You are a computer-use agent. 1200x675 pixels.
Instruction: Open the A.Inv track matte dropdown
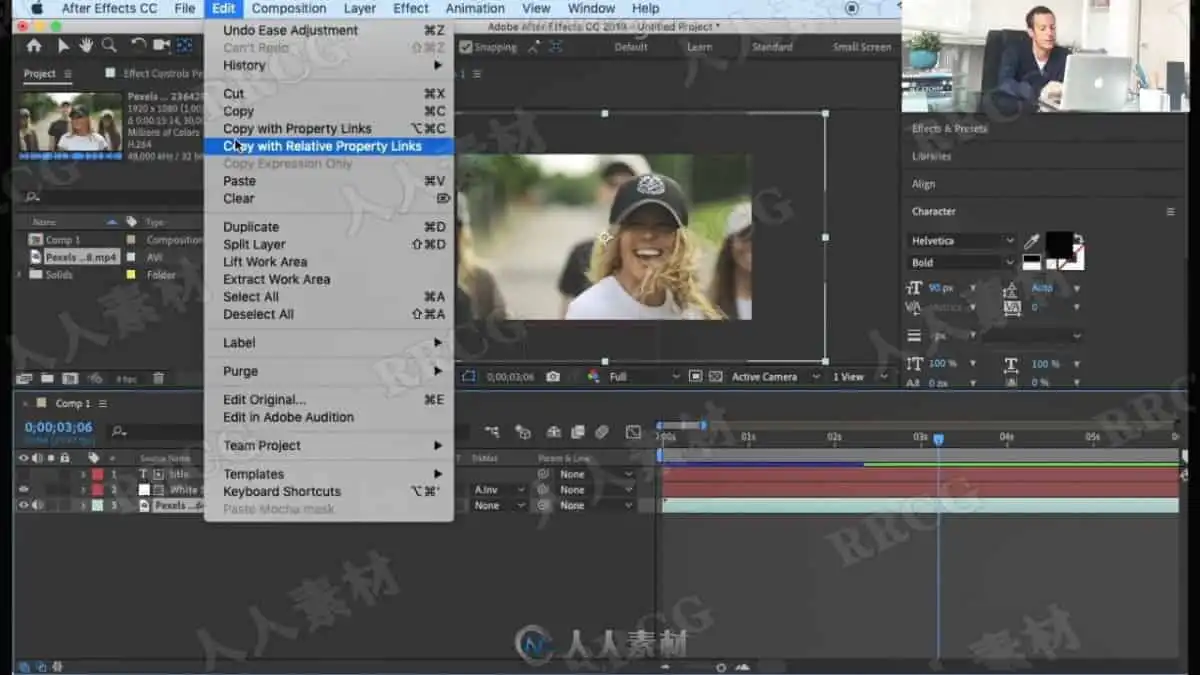499,490
